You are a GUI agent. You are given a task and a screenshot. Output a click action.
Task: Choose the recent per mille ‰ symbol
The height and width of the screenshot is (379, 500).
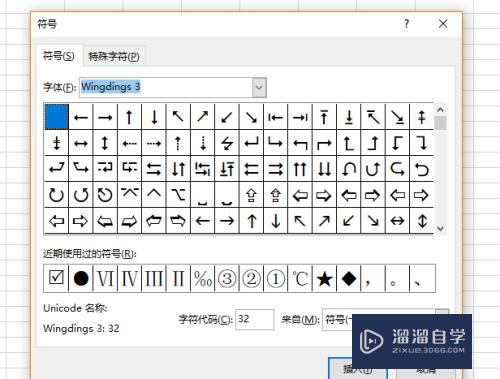click(x=203, y=278)
